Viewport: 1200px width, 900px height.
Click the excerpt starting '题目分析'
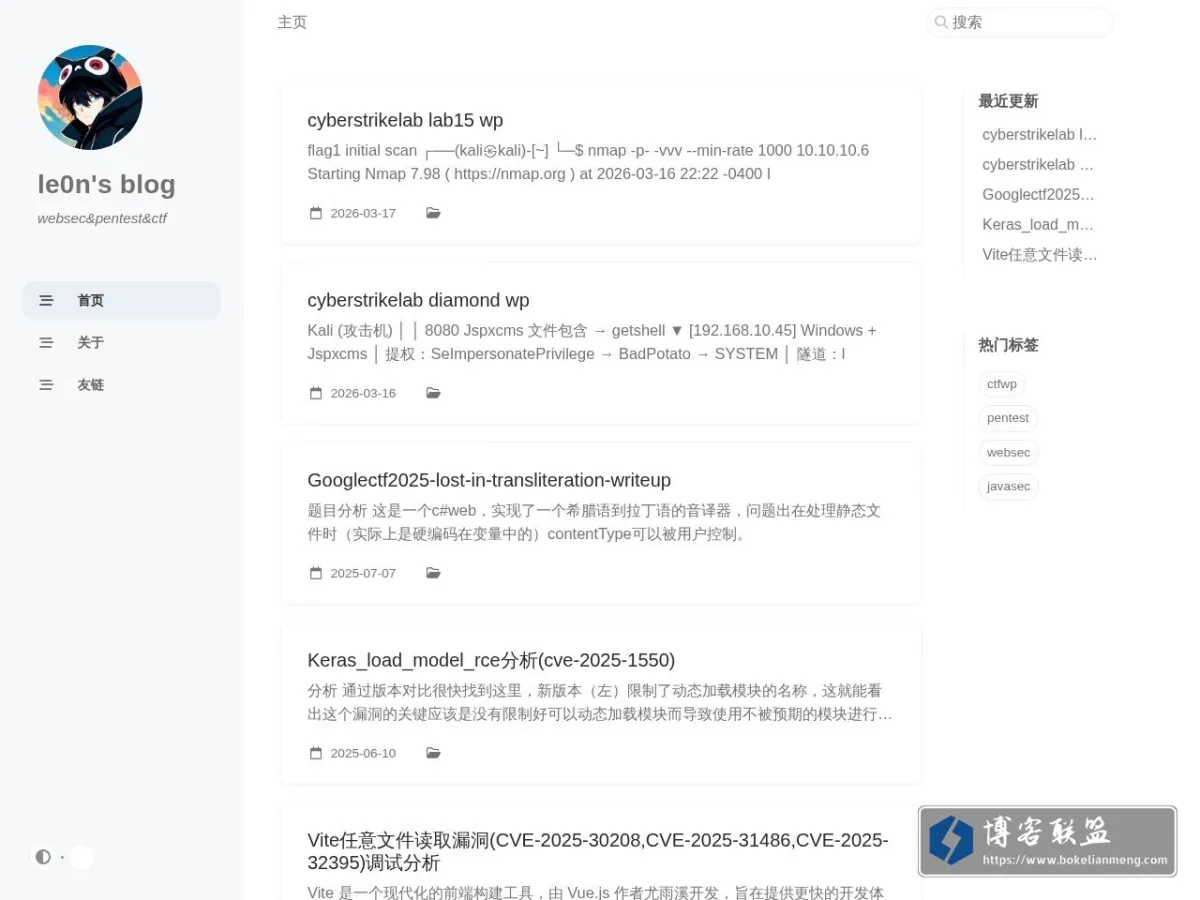tap(594, 522)
